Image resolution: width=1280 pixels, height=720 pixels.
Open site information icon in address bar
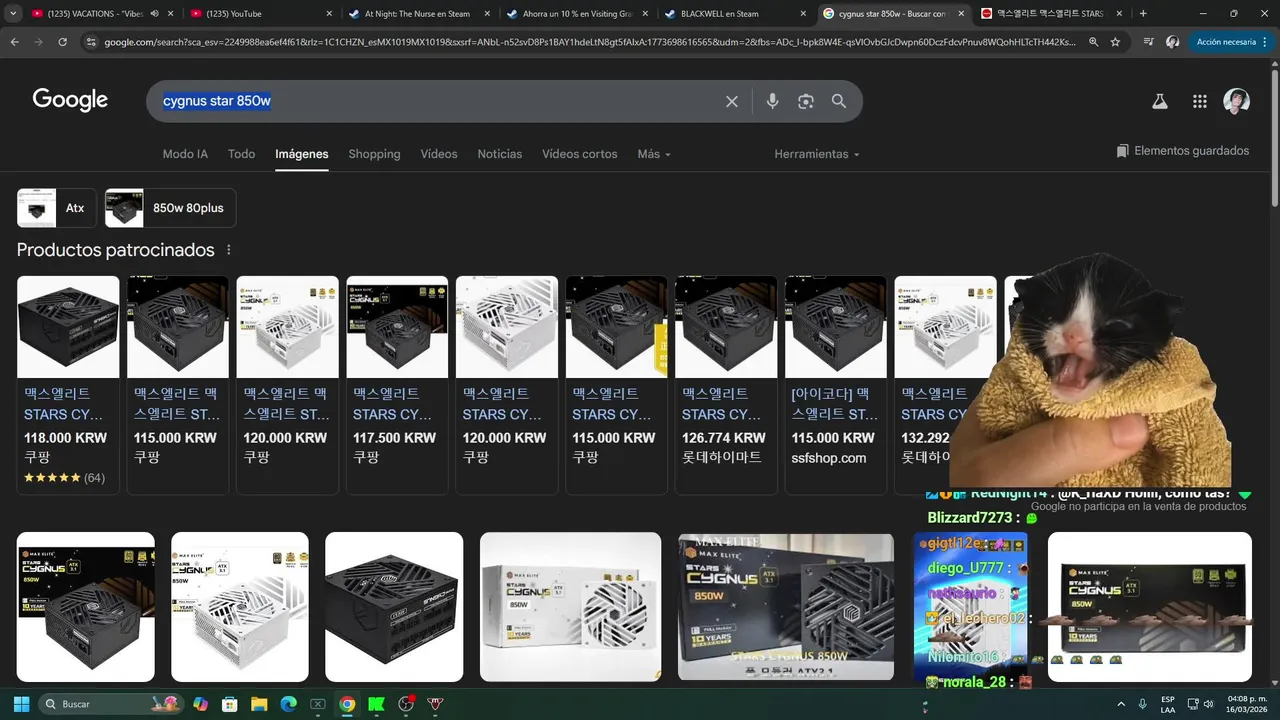[x=91, y=42]
